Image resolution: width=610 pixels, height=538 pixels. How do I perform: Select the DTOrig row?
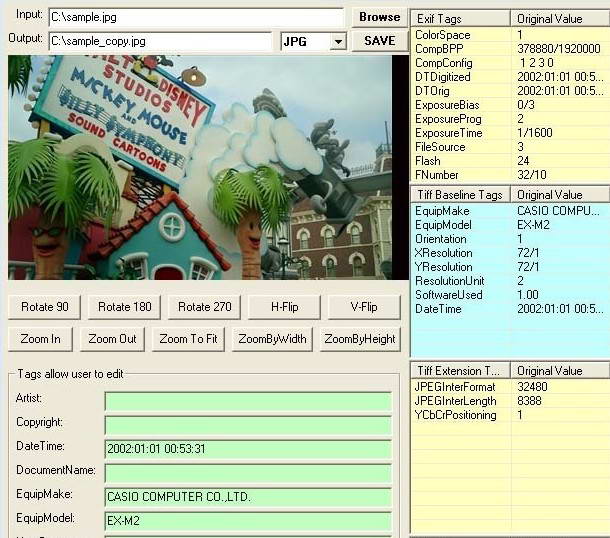coord(510,91)
